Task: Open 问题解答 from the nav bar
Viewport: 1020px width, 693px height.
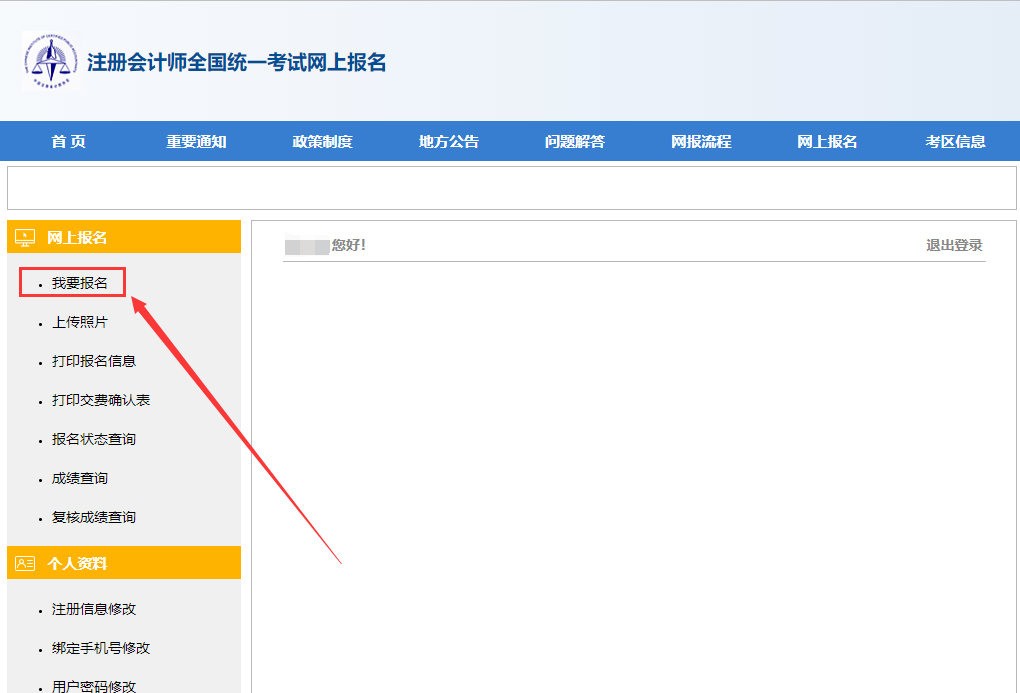Action: pos(574,141)
